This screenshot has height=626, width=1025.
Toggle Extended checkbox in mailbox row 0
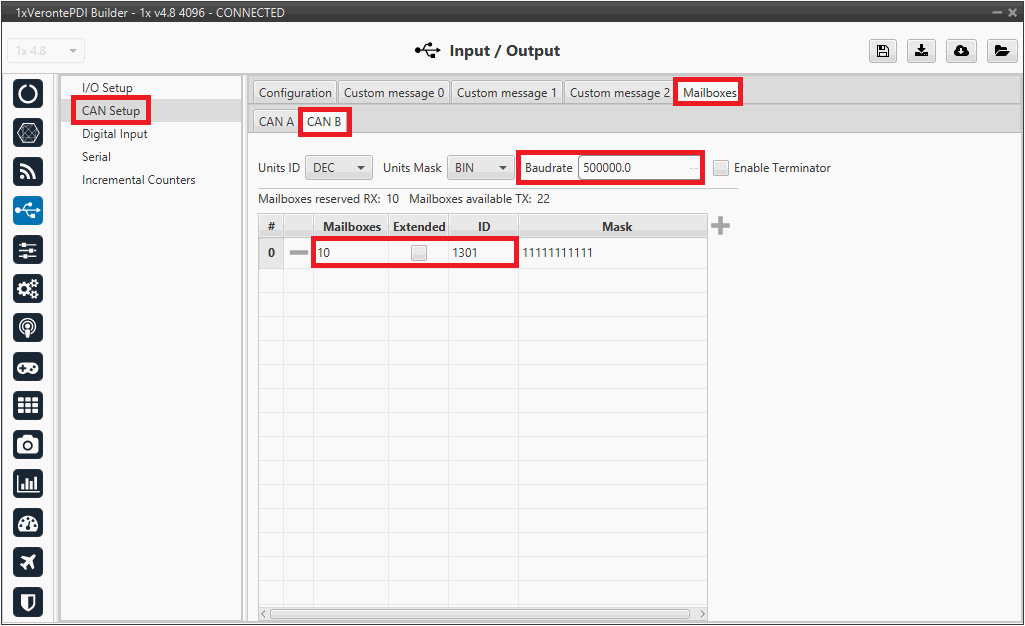418,253
